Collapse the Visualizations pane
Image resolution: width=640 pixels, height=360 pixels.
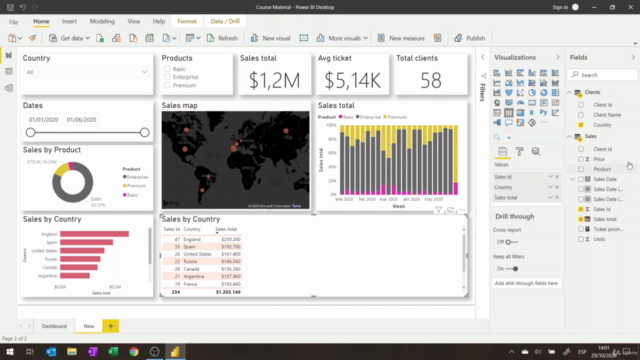pyautogui.click(x=558, y=58)
